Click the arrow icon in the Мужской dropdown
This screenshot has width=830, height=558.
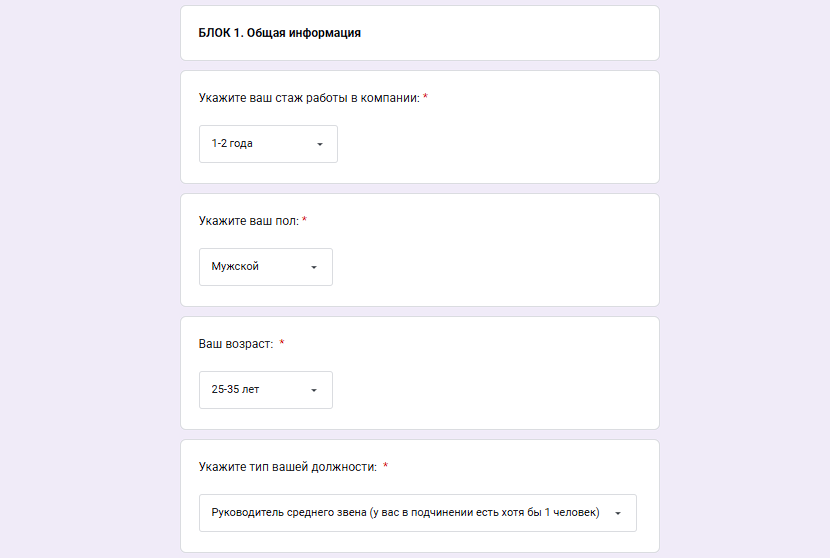(x=314, y=268)
